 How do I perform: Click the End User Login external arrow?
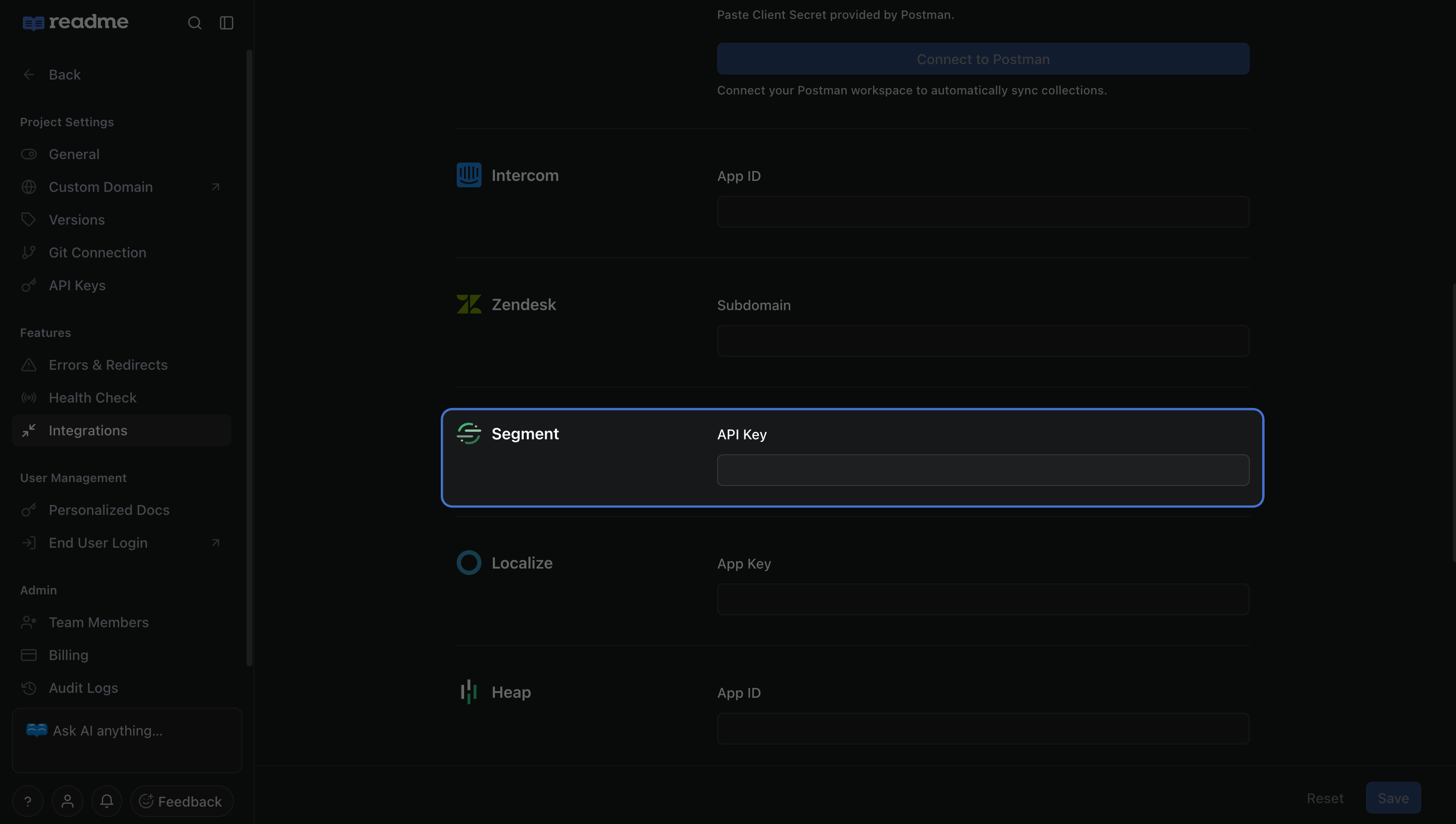(215, 543)
